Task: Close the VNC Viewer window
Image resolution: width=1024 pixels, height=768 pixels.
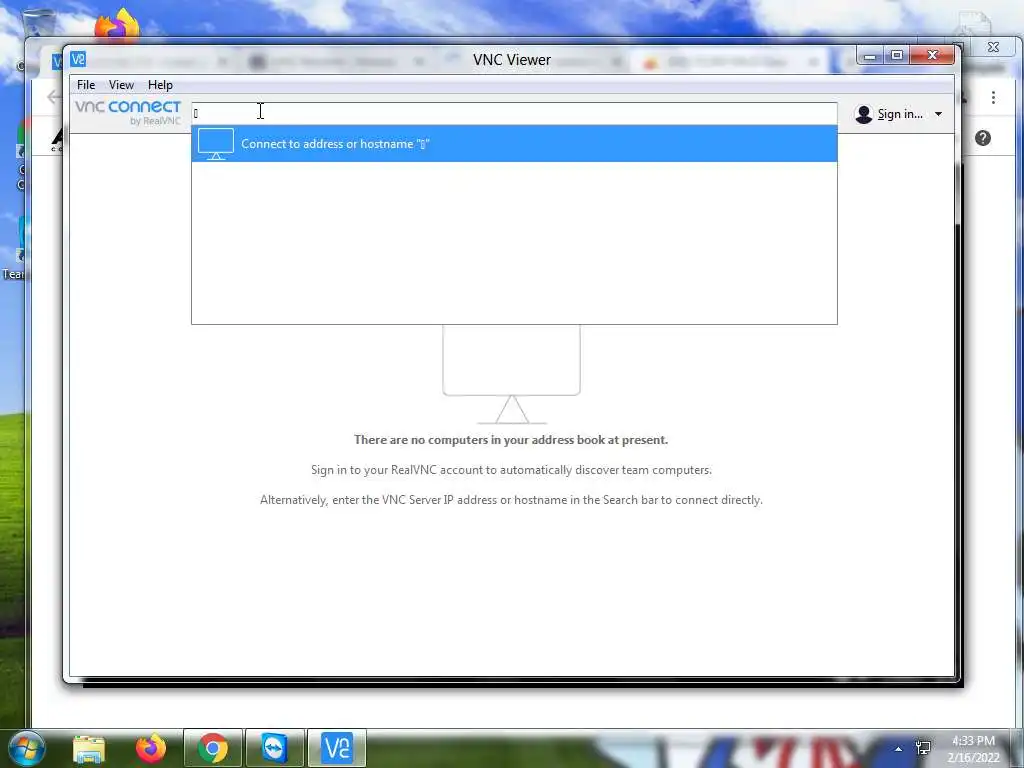Action: click(933, 56)
